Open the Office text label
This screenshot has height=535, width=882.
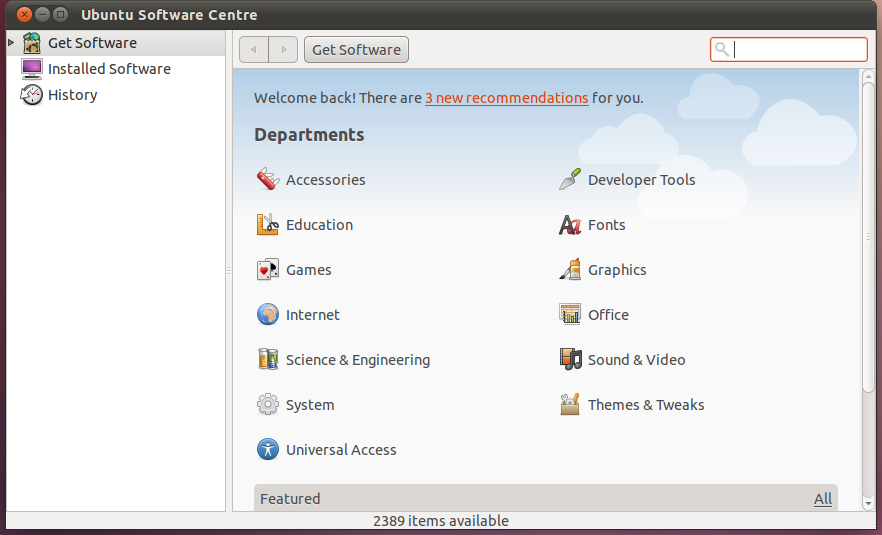tap(609, 314)
